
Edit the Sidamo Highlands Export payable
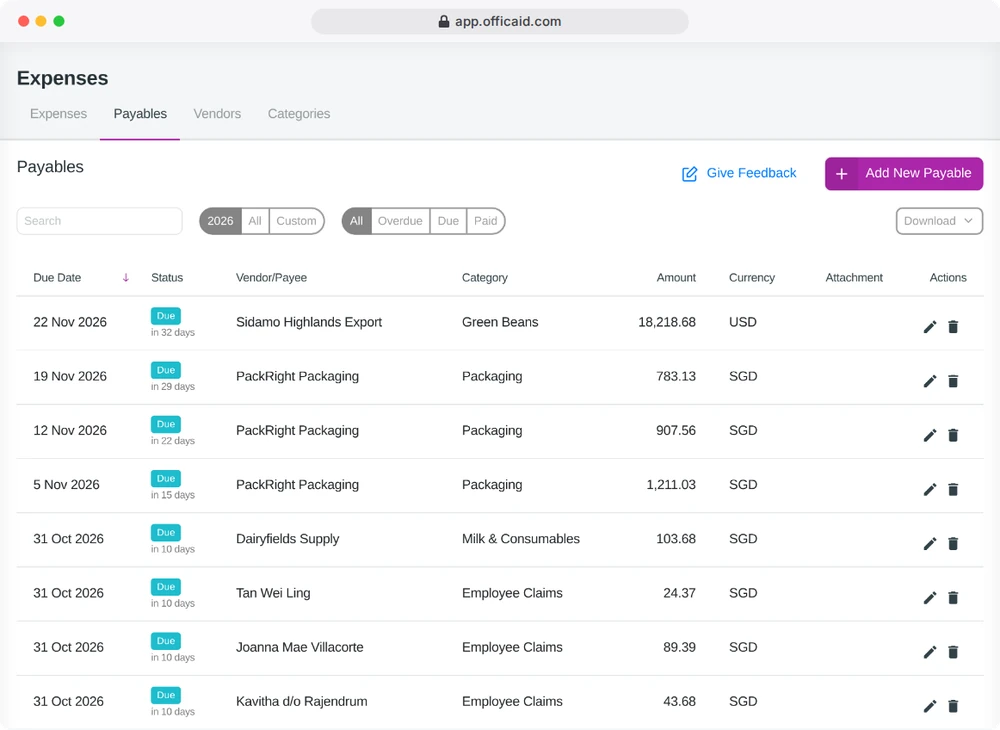pyautogui.click(x=930, y=327)
